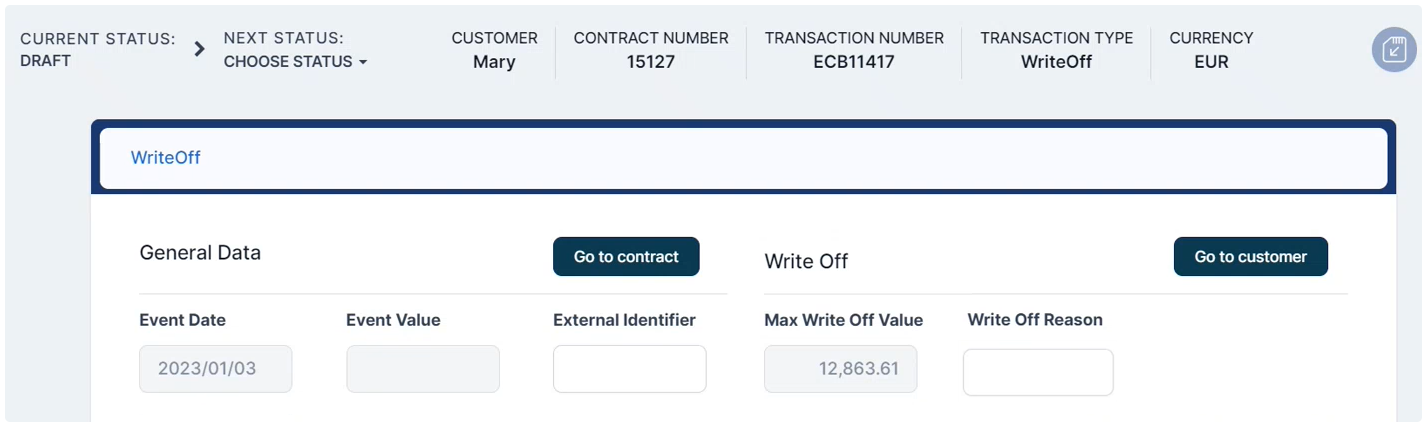Click the arrow between current and next status

click(x=199, y=49)
